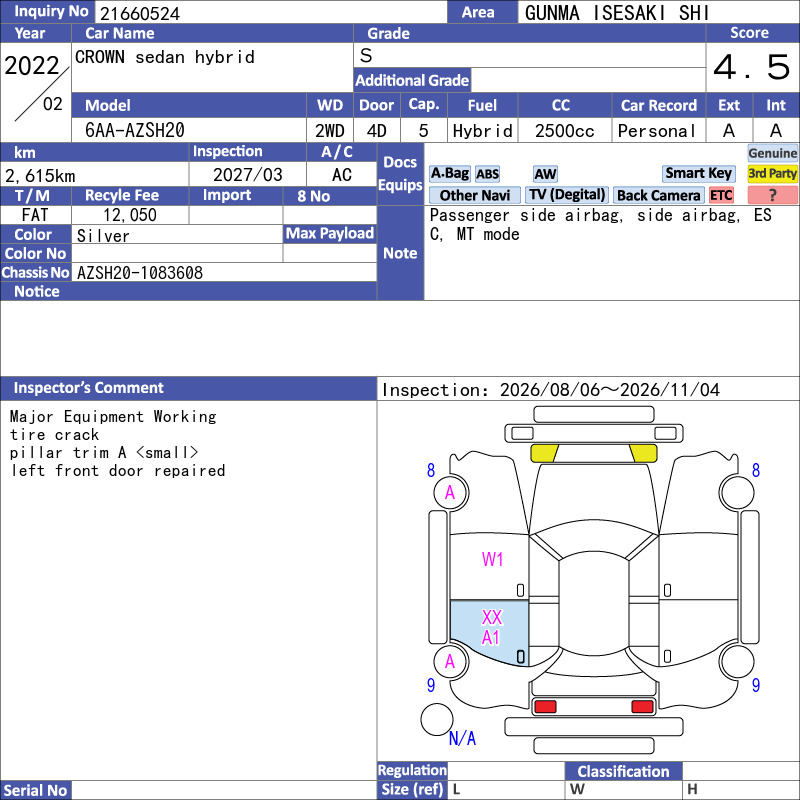Screen dimensions: 800x800
Task: Click the front left tire A marker
Action: (x=451, y=493)
